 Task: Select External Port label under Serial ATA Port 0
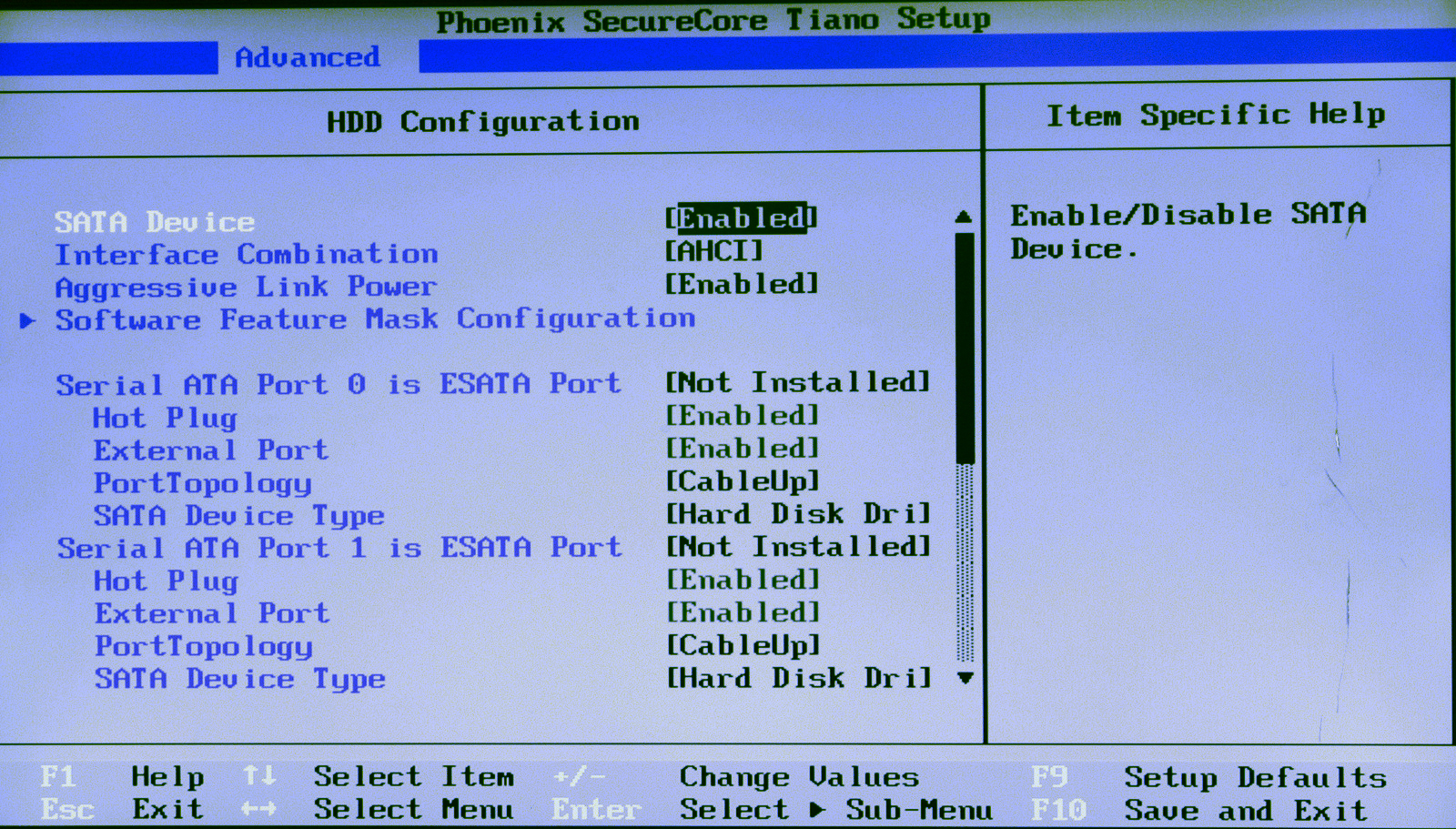pos(211,450)
